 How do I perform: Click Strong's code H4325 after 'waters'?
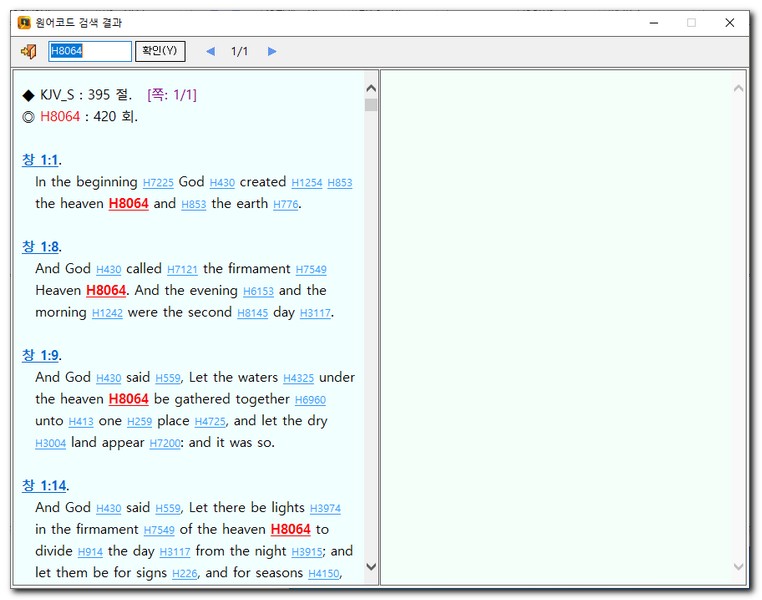298,378
